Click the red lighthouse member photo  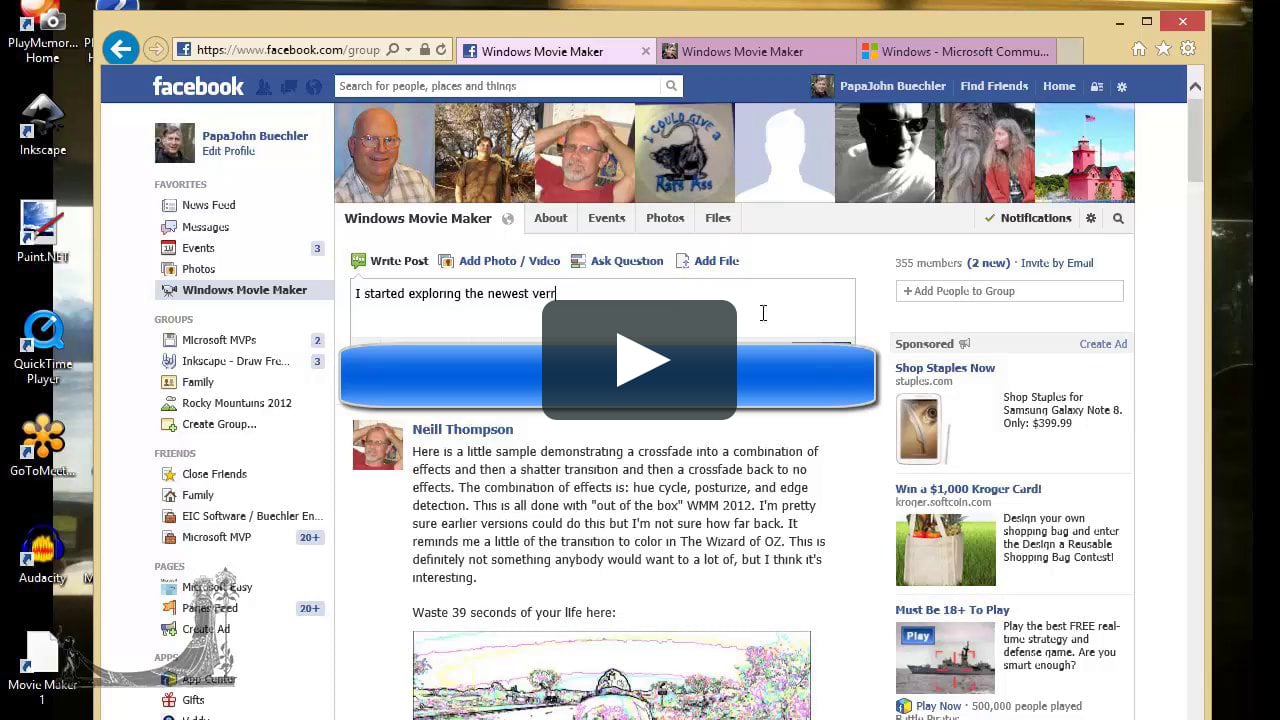point(1084,153)
